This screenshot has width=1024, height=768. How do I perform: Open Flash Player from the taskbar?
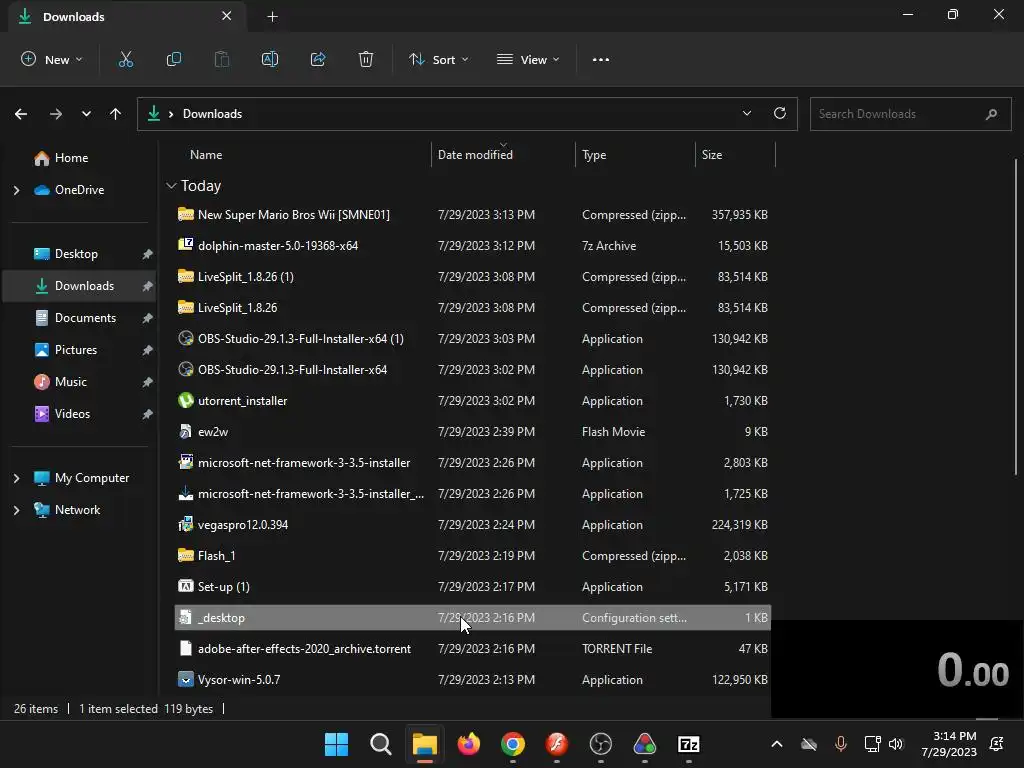pyautogui.click(x=556, y=744)
